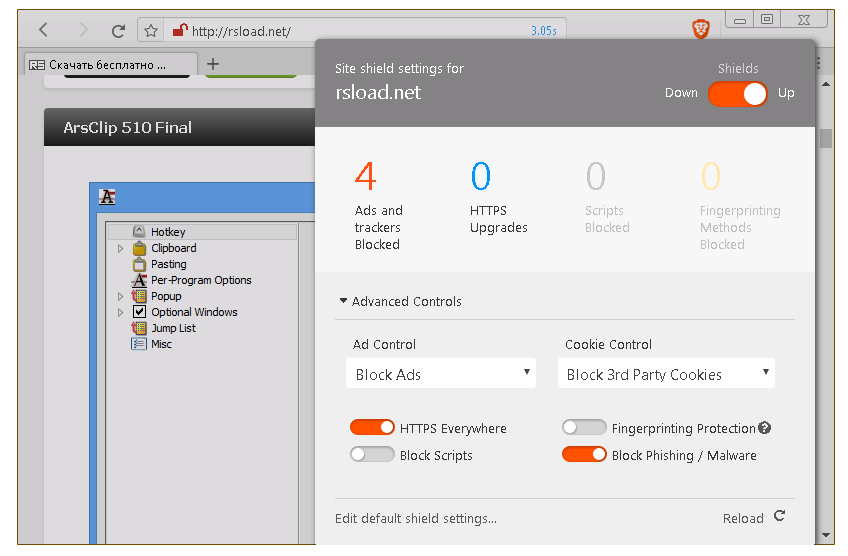
Task: Click the Pasting clipboard icon
Action: (140, 264)
